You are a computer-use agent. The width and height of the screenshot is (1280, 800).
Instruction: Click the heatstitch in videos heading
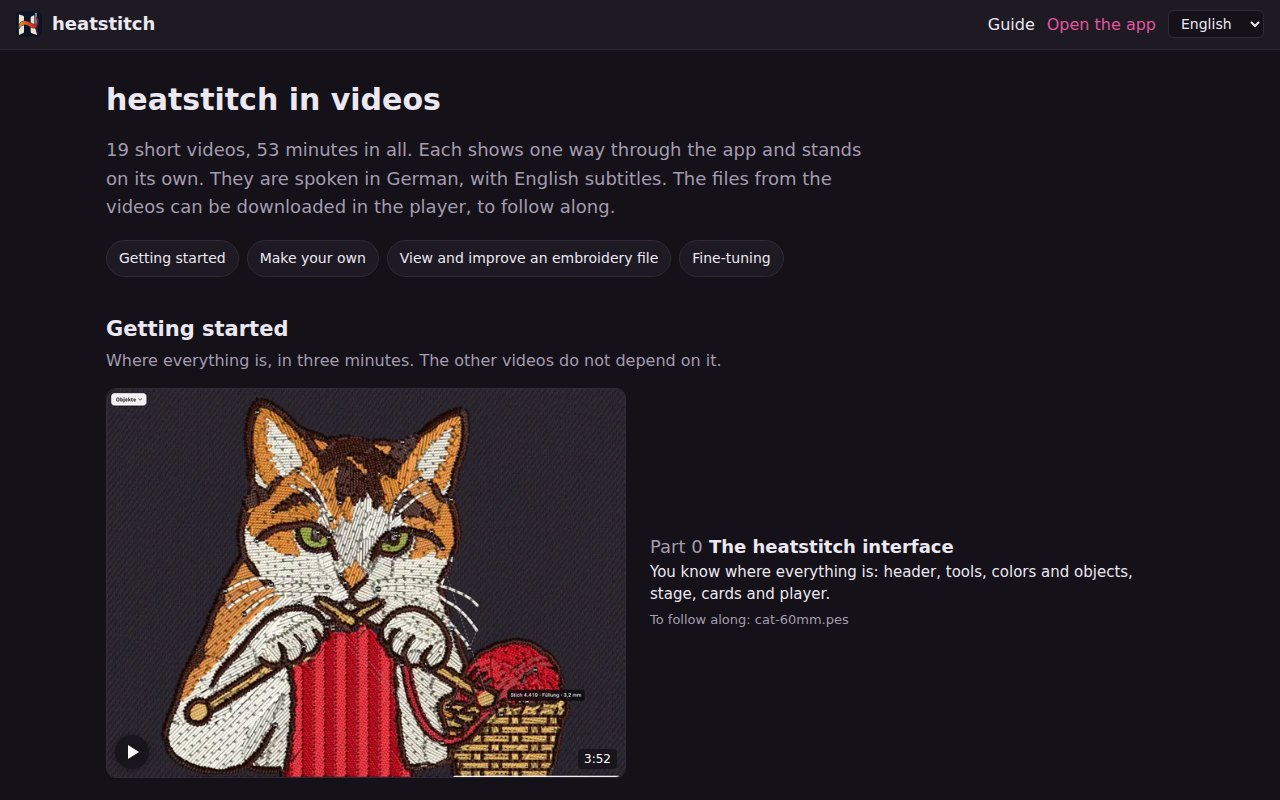point(273,99)
